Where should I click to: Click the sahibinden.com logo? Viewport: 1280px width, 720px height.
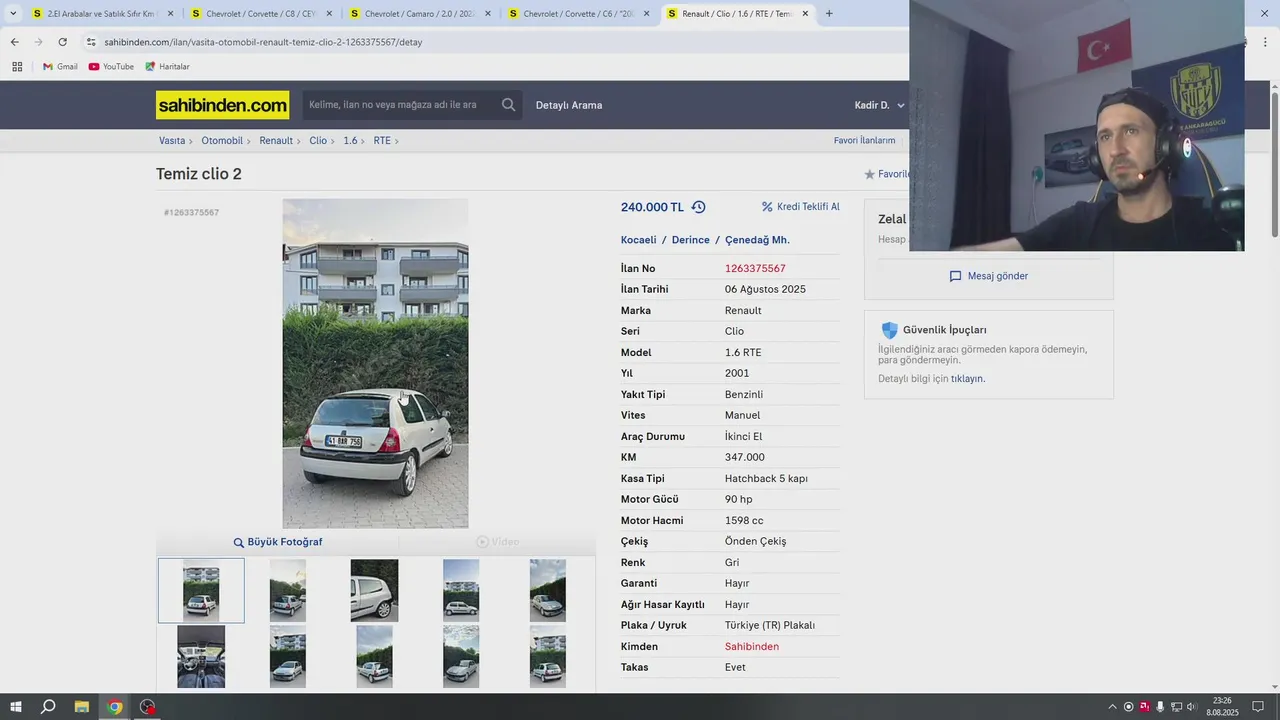(x=222, y=105)
